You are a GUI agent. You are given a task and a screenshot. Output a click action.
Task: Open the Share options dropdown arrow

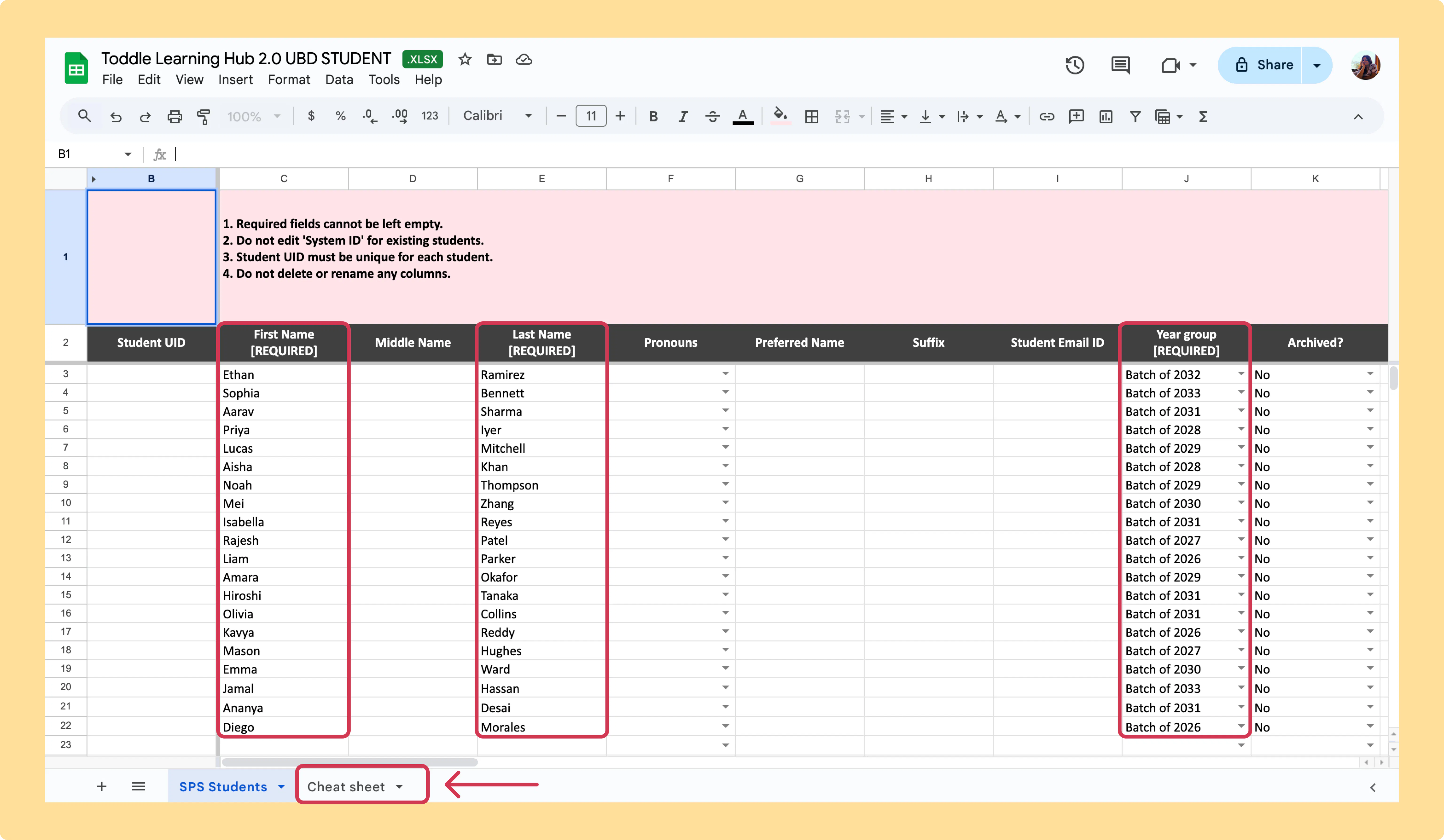[x=1317, y=65]
